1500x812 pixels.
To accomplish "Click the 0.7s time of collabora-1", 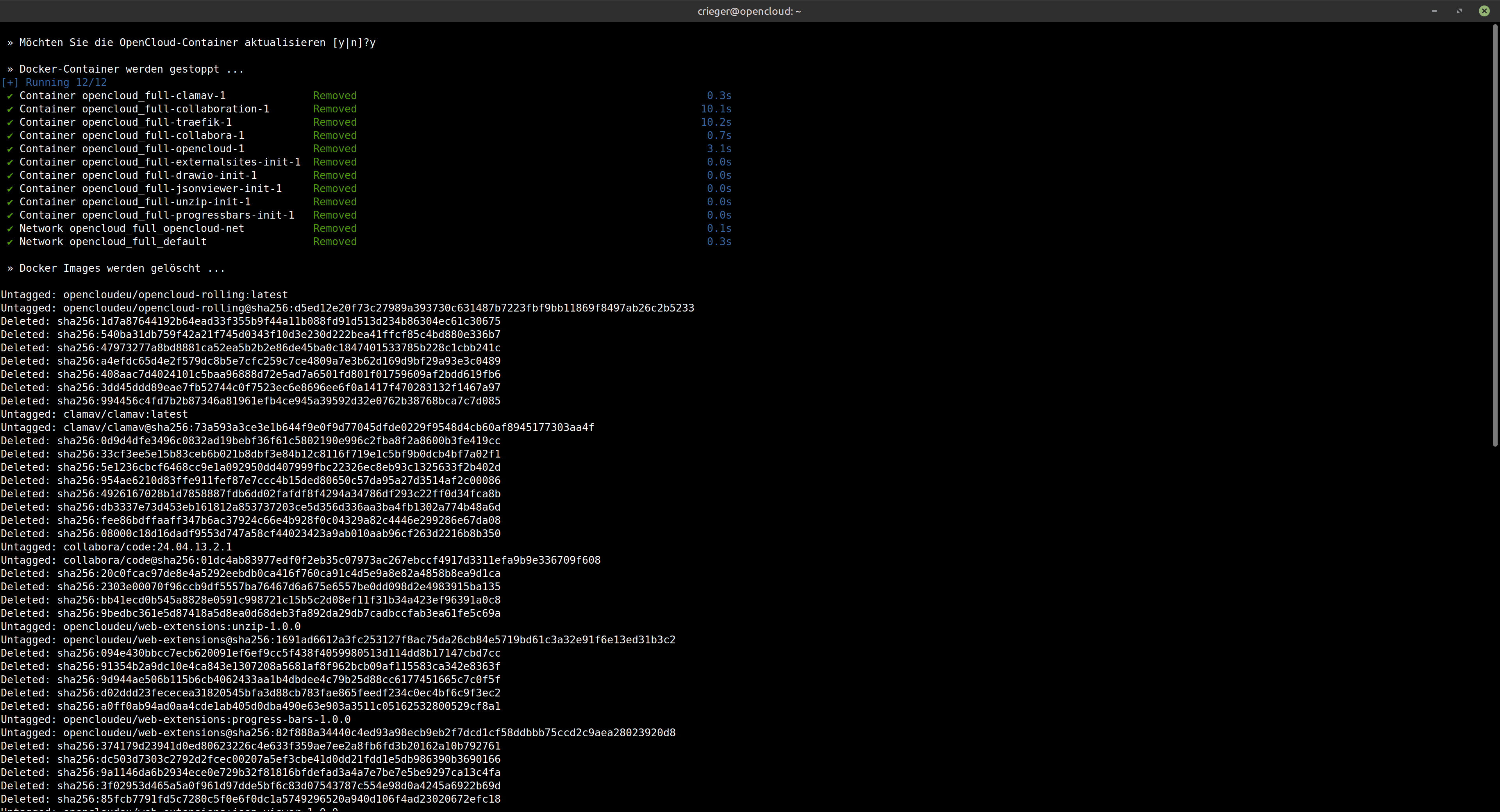I will click(x=719, y=135).
